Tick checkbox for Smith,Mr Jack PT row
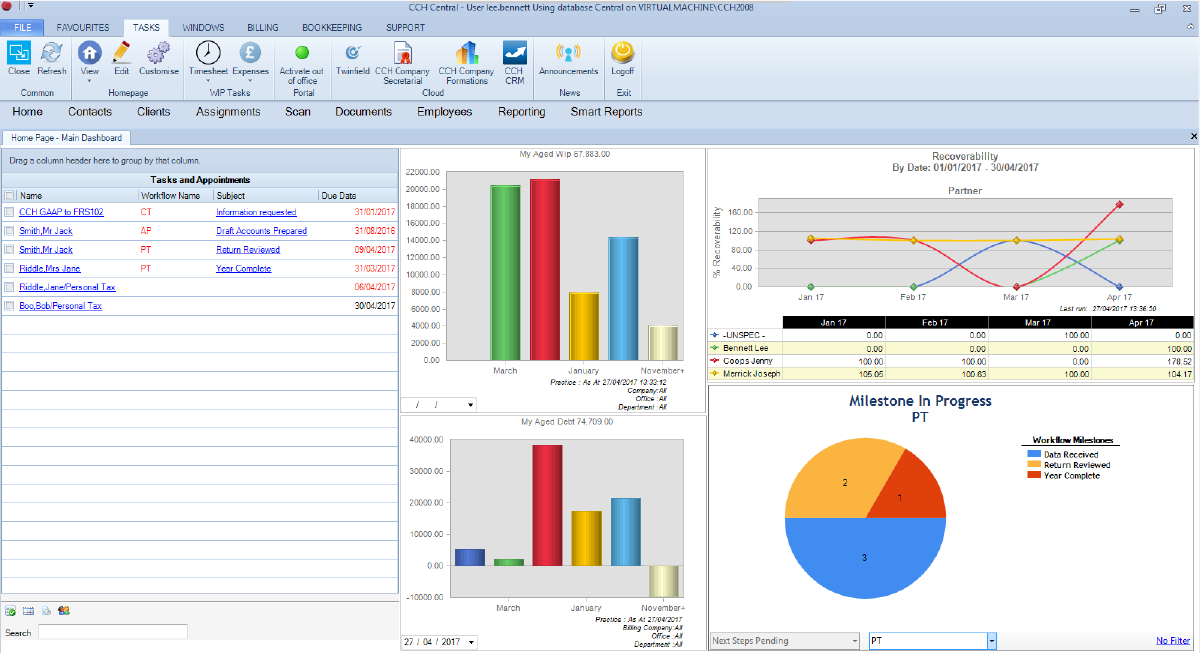Viewport: 1201px width, 653px height. pyautogui.click(x=9, y=250)
